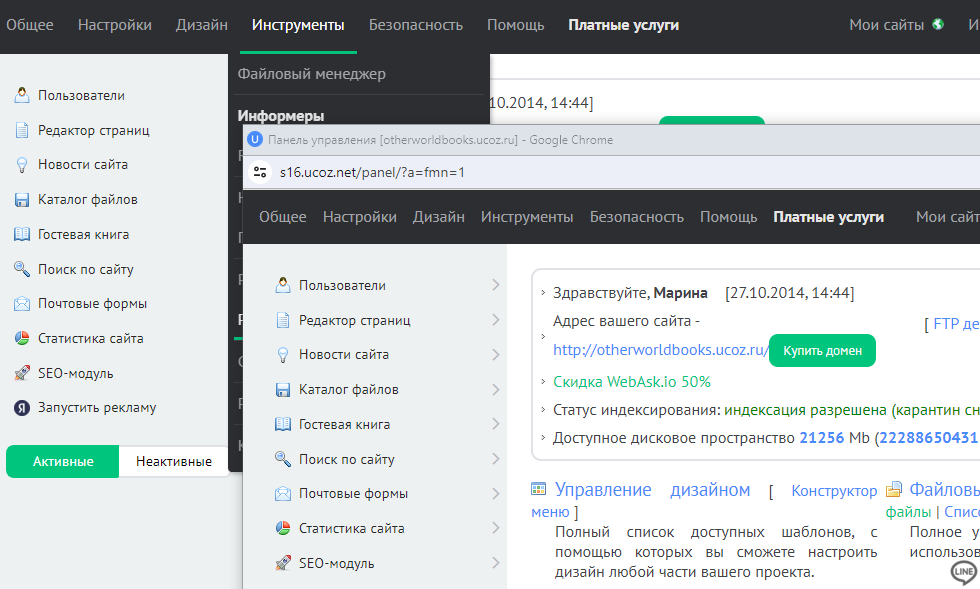980x589 pixels.
Task: Open the Дизайн menu in the Chrome window
Action: [x=439, y=217]
